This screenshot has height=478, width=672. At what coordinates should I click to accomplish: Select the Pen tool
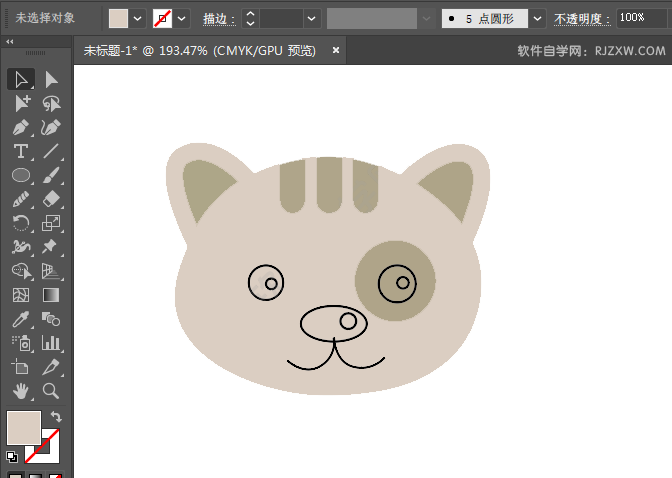pyautogui.click(x=20, y=127)
